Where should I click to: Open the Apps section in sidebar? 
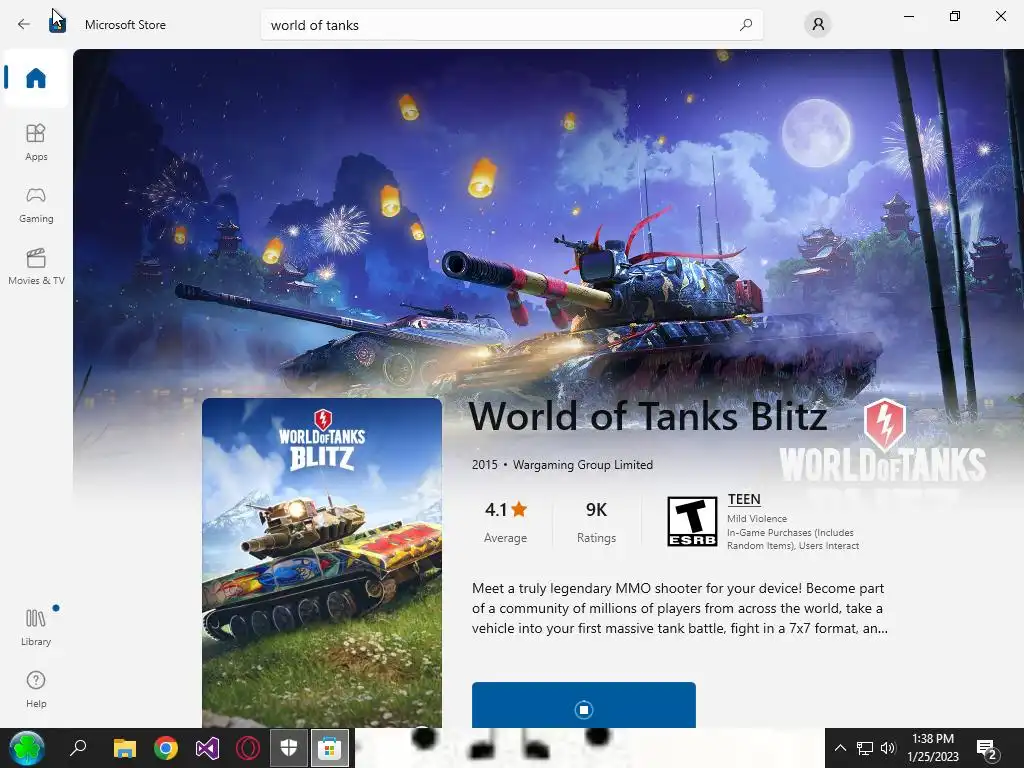click(x=36, y=142)
